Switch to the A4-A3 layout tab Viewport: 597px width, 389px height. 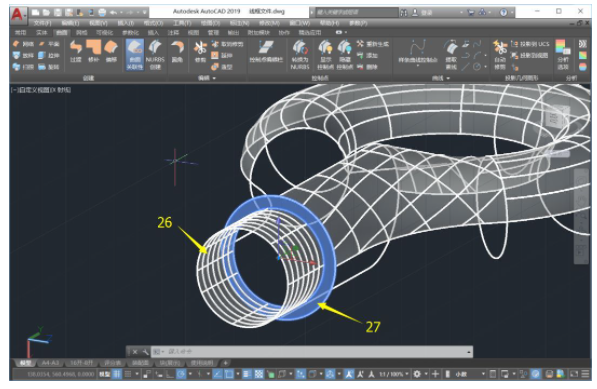pyautogui.click(x=50, y=363)
